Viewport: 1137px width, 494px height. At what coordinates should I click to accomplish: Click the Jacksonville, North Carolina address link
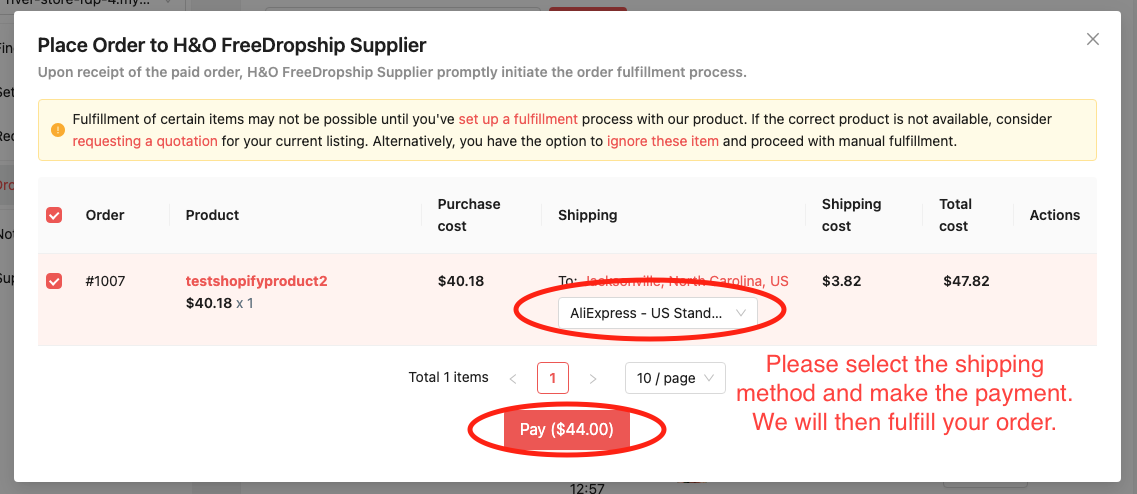[686, 281]
